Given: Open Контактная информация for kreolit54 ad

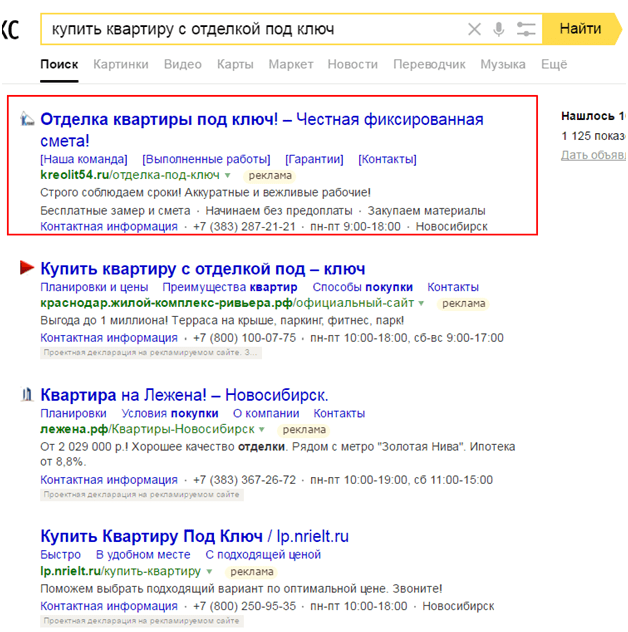Looking at the screenshot, I should click(109, 227).
